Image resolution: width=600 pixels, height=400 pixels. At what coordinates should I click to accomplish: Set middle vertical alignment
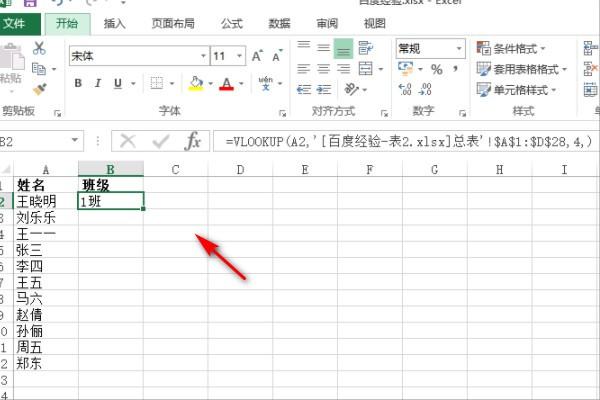pyautogui.click(x=324, y=47)
